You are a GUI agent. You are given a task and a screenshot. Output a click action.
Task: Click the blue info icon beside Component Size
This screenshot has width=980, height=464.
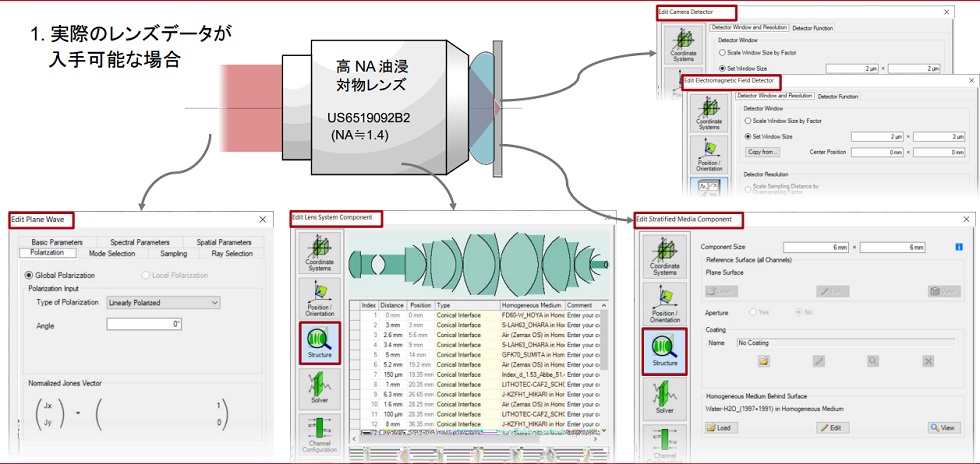pyautogui.click(x=959, y=248)
